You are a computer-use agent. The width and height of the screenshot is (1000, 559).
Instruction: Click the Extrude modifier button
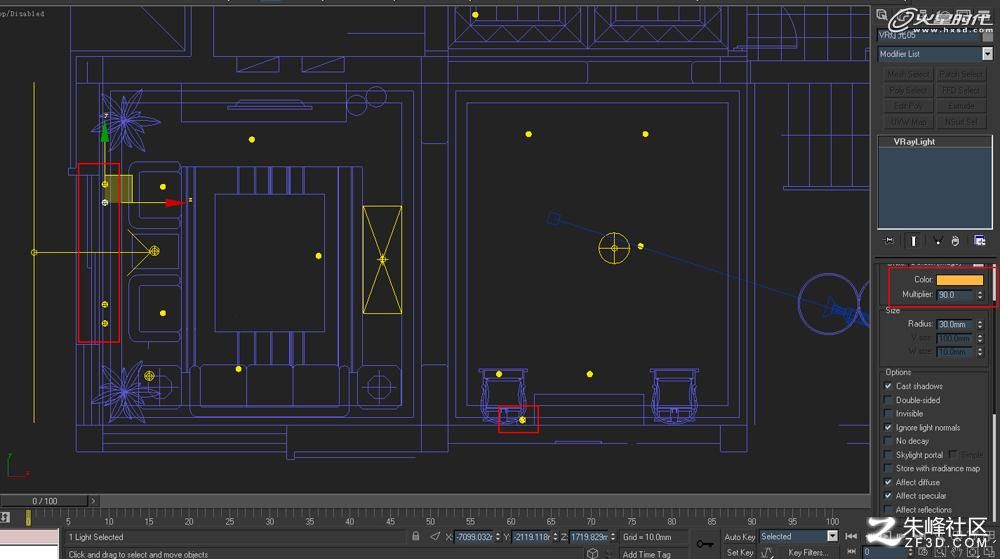pos(960,106)
